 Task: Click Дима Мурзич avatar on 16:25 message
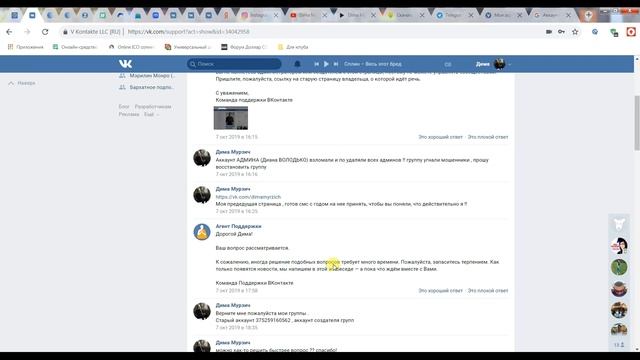pyautogui.click(x=202, y=195)
